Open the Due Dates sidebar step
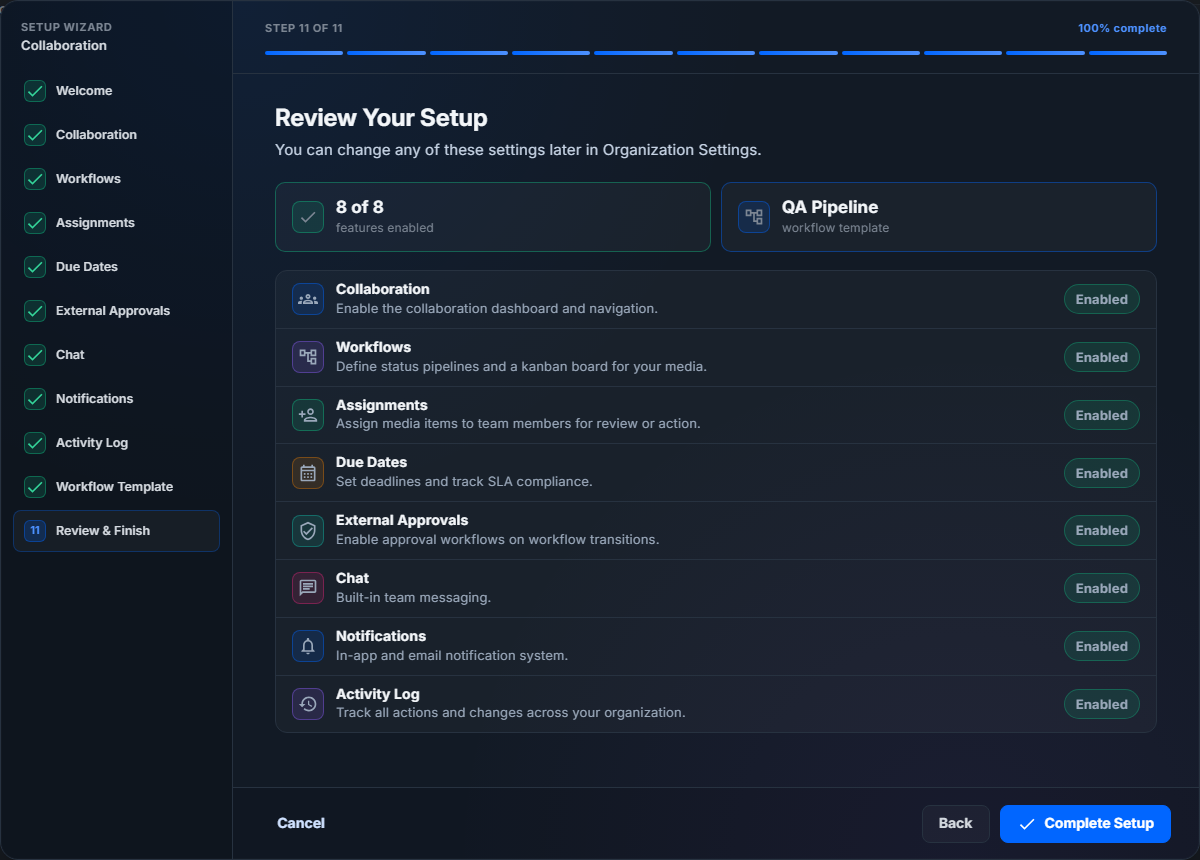 (x=116, y=267)
